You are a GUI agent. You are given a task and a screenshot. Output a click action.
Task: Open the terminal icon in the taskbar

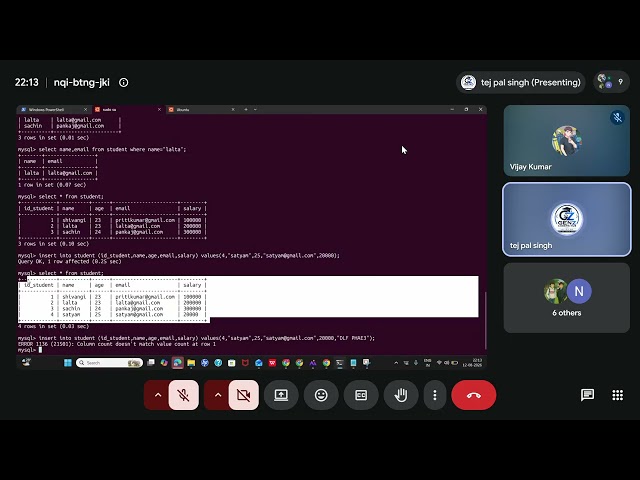tap(340, 362)
